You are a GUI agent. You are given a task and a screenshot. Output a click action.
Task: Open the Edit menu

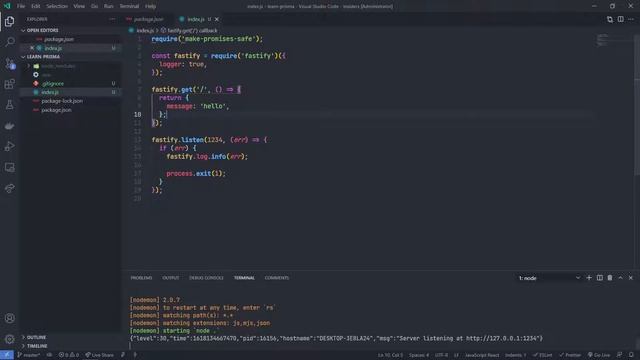[36, 6]
